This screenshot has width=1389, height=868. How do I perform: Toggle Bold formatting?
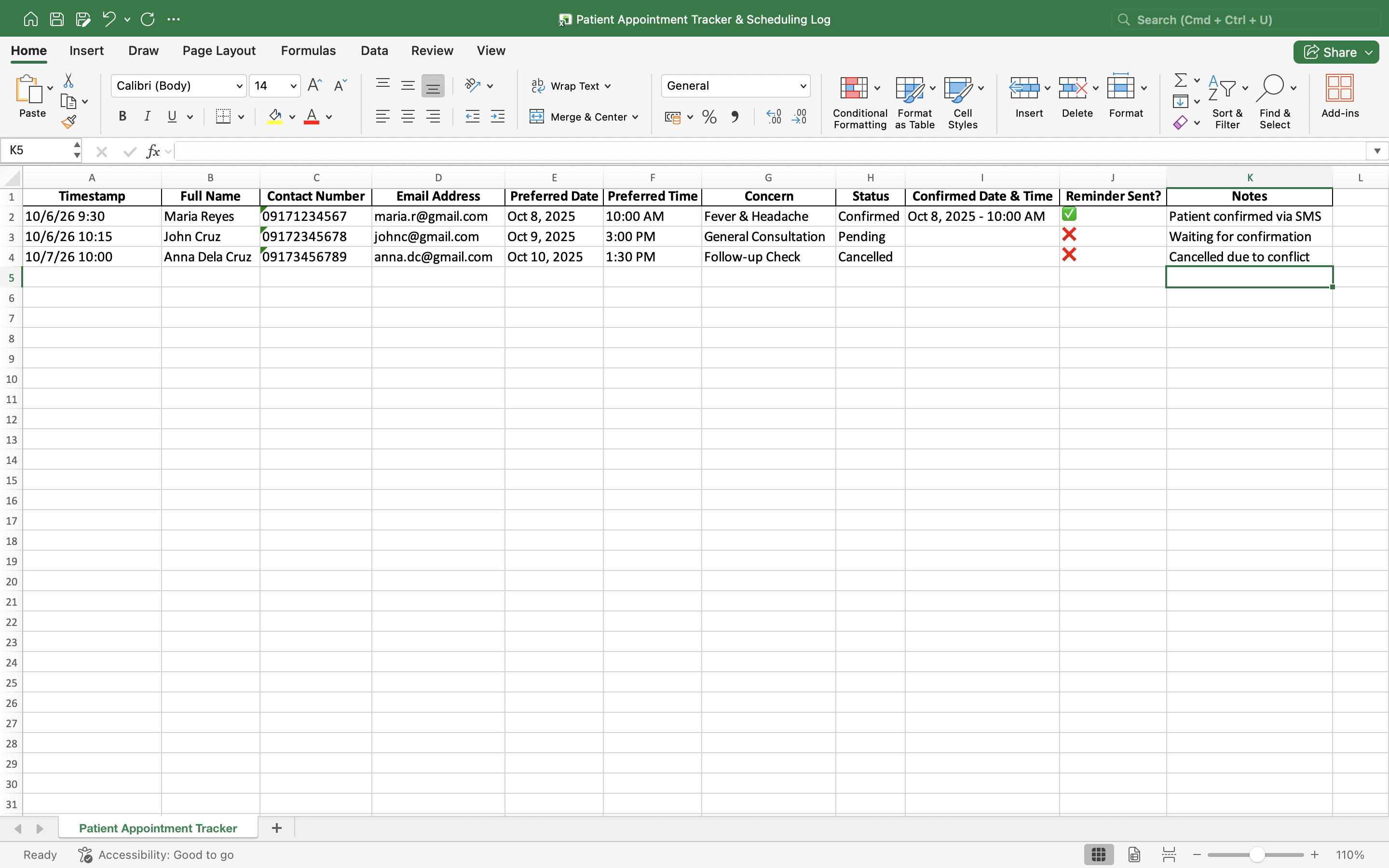[122, 117]
